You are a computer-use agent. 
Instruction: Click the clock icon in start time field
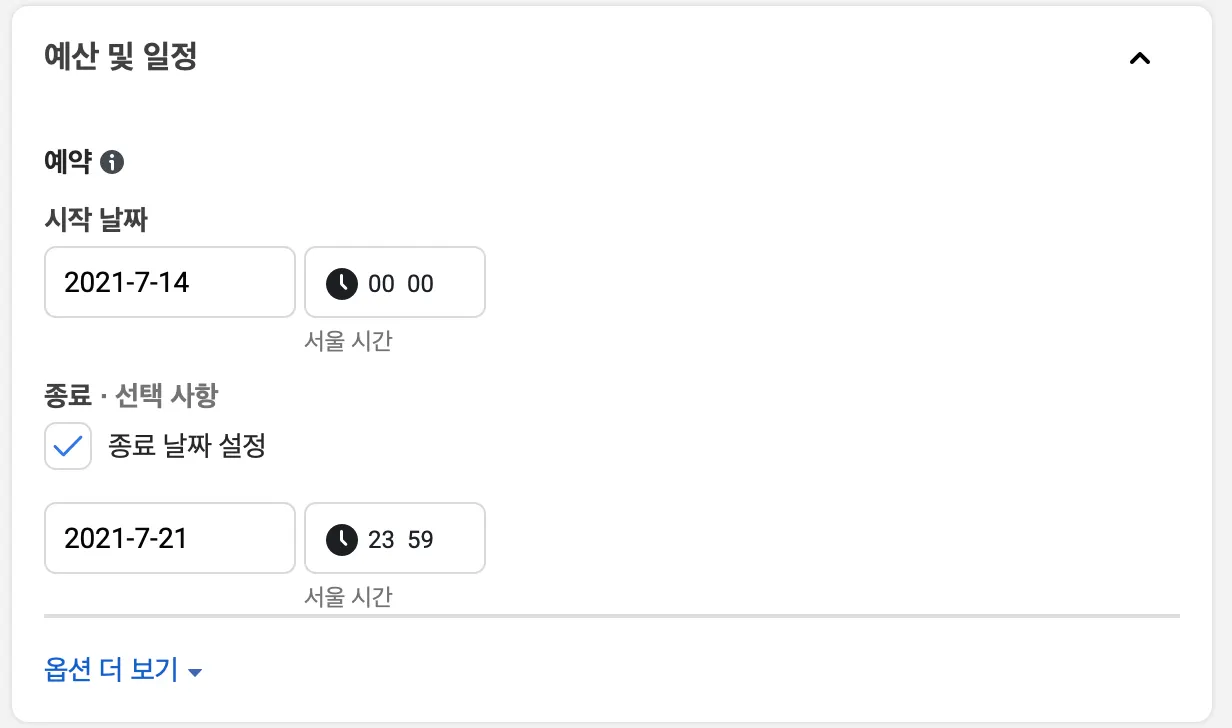point(342,283)
